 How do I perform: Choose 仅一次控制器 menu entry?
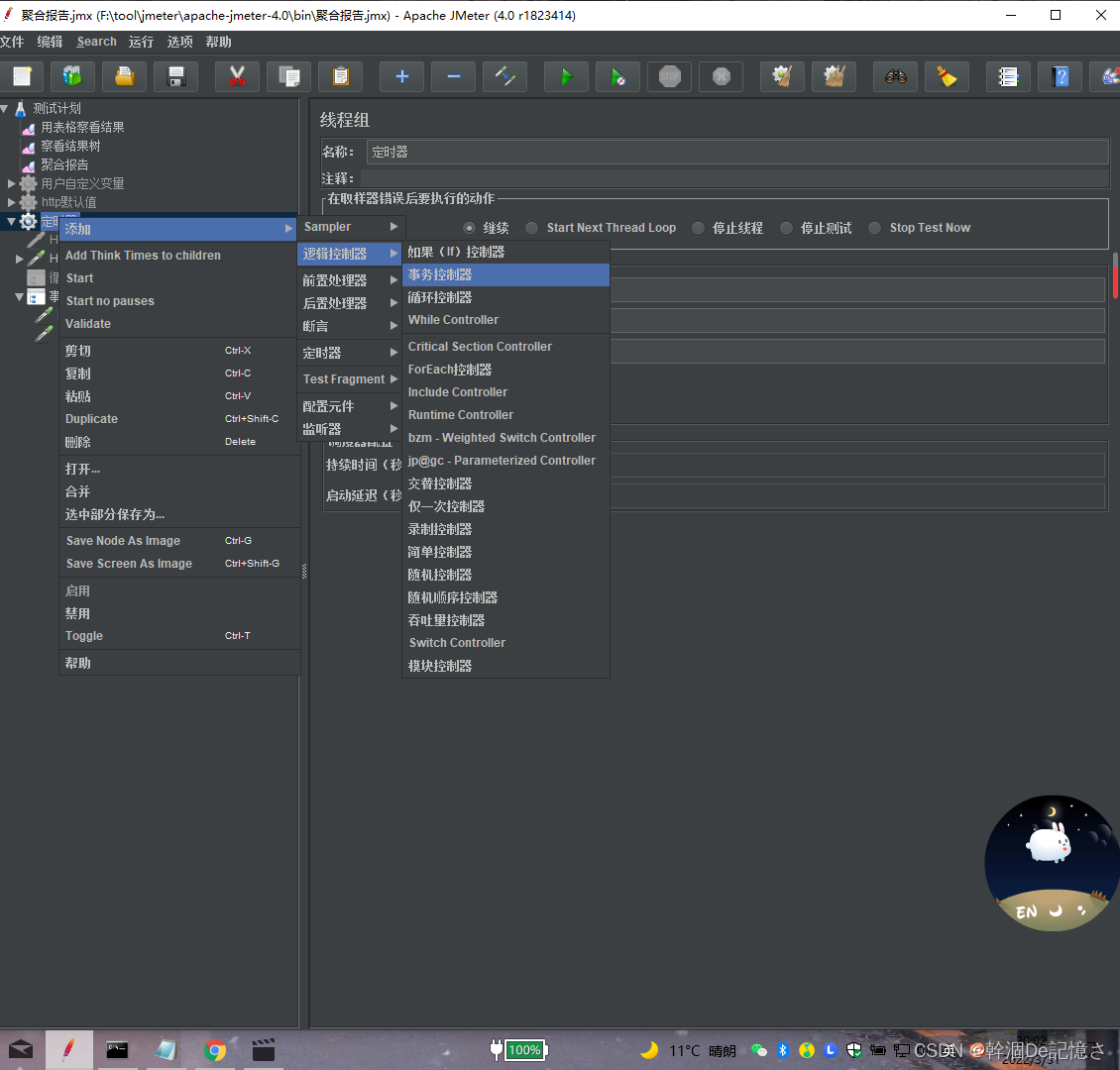(x=505, y=506)
